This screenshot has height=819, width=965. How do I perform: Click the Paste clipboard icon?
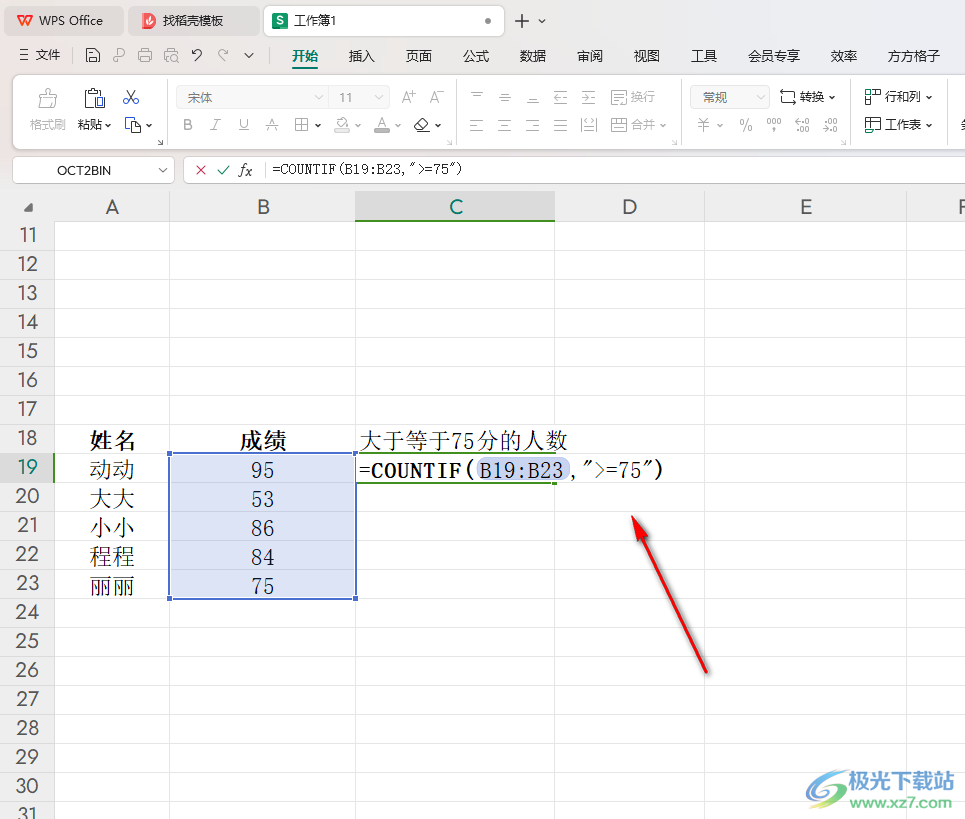click(94, 98)
